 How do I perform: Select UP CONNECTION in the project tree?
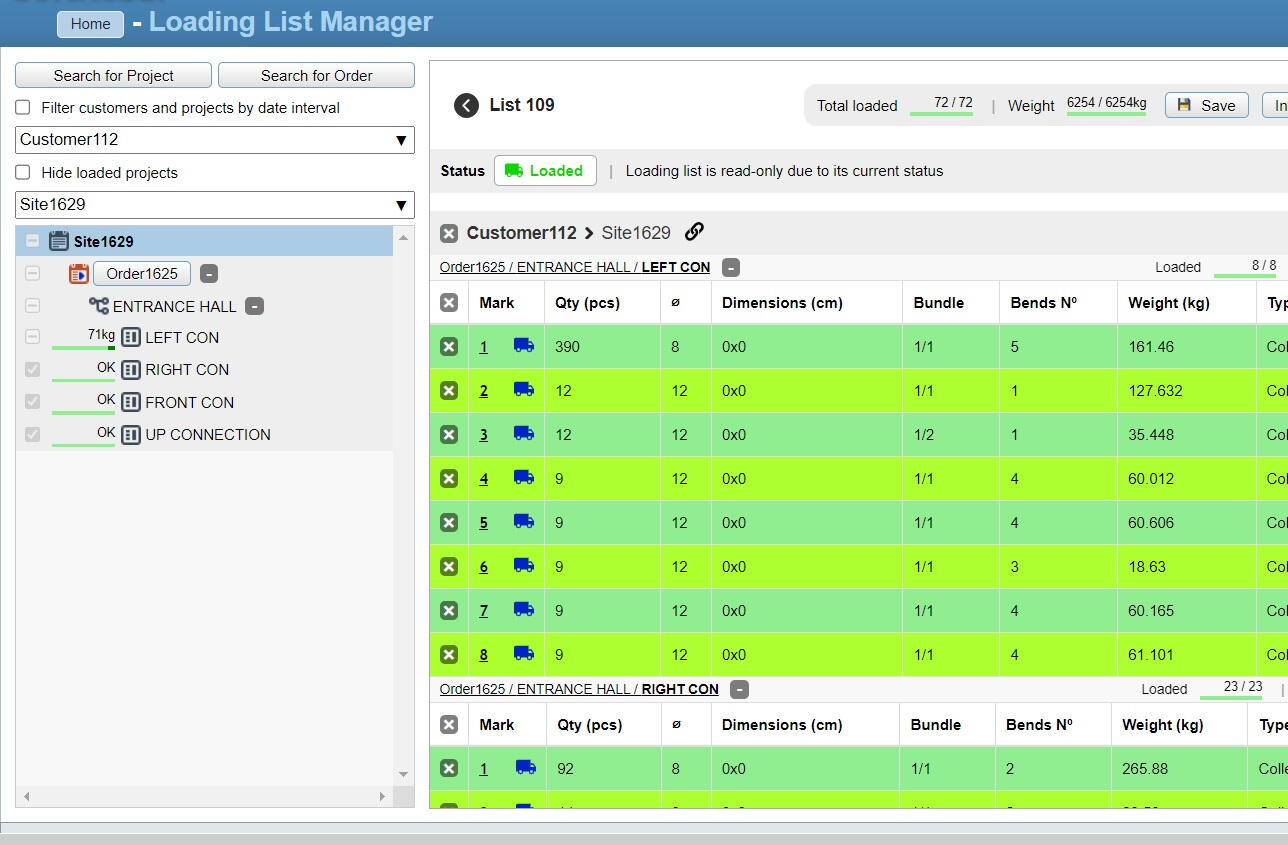pyautogui.click(x=207, y=435)
